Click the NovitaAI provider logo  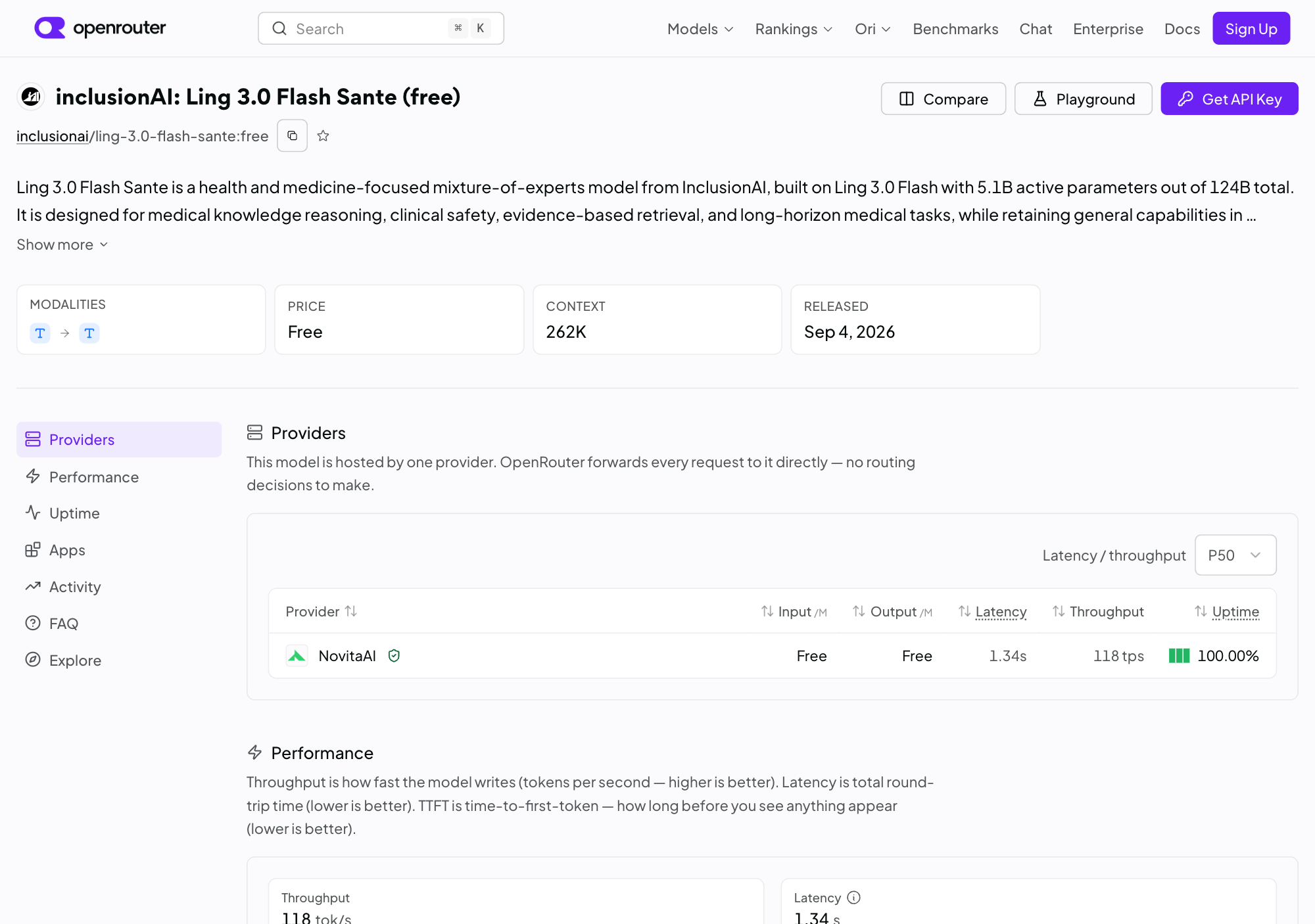click(297, 656)
